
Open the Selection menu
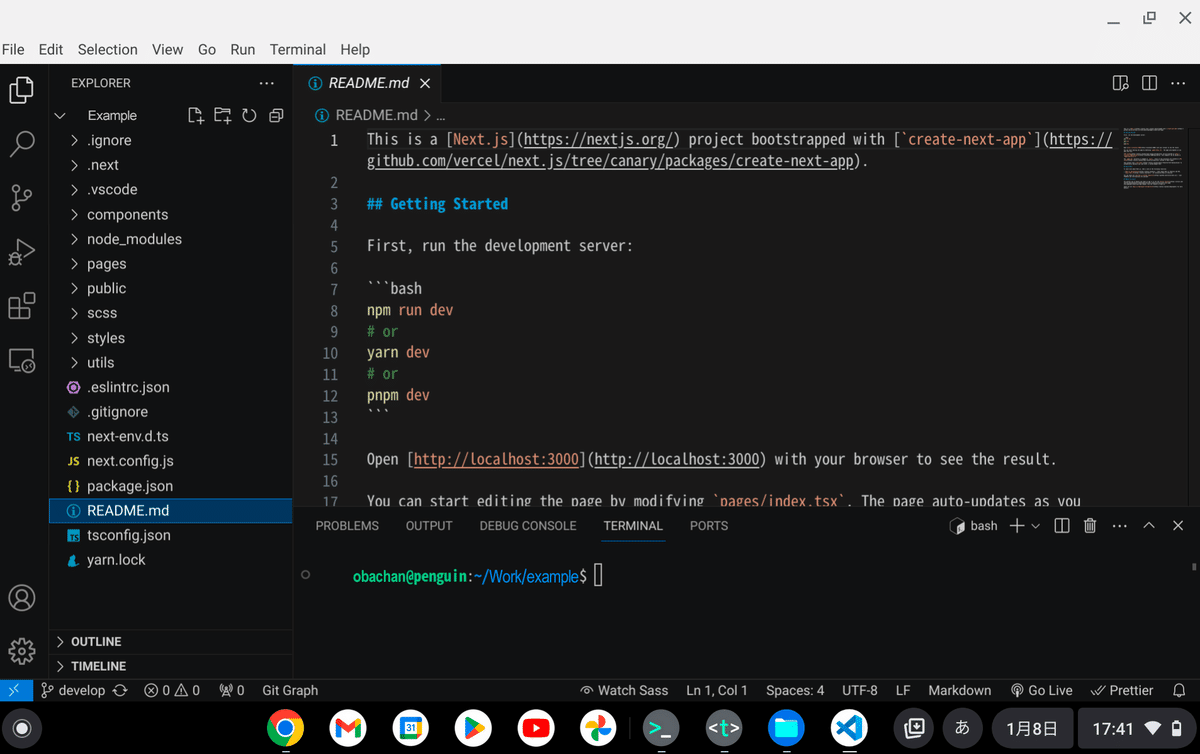click(x=107, y=49)
